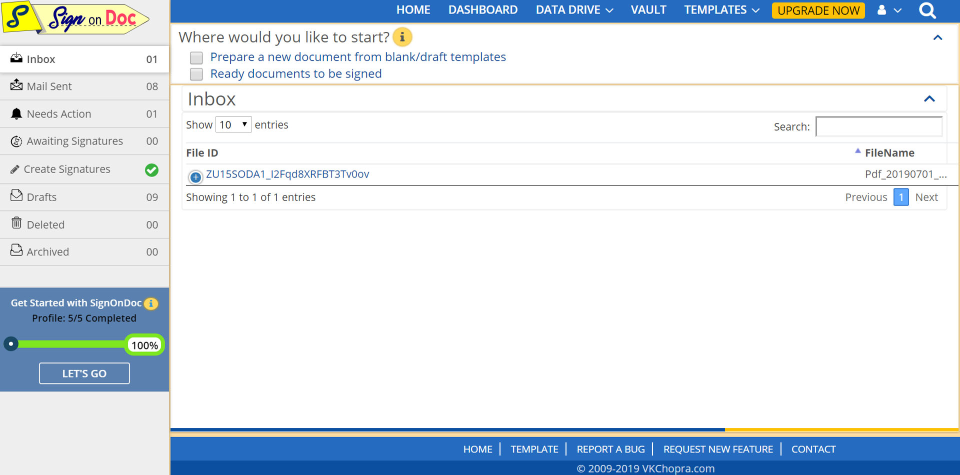Open VAULT from the top navigation
The image size is (960, 475).
(648, 10)
